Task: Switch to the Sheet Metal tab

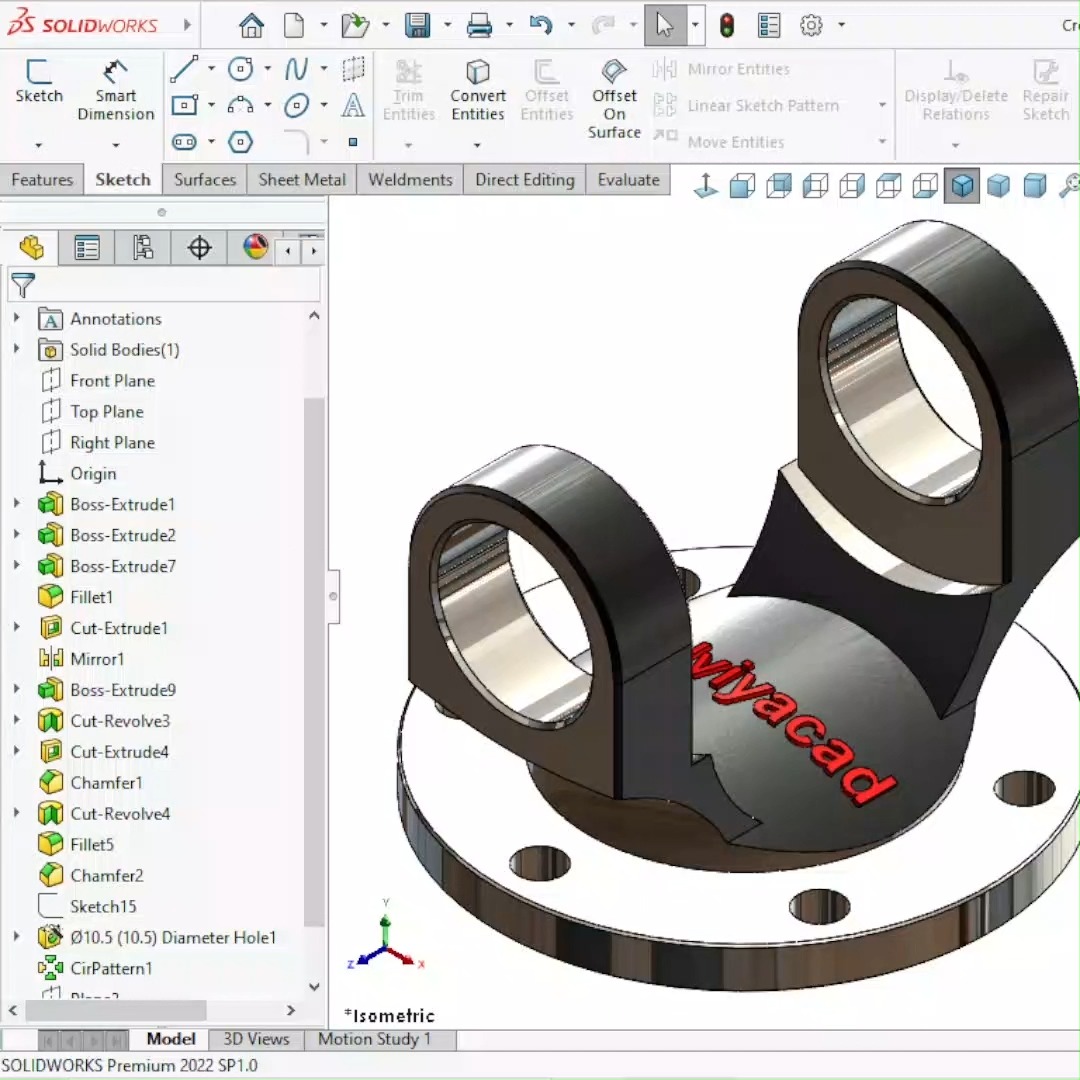Action: tap(302, 180)
